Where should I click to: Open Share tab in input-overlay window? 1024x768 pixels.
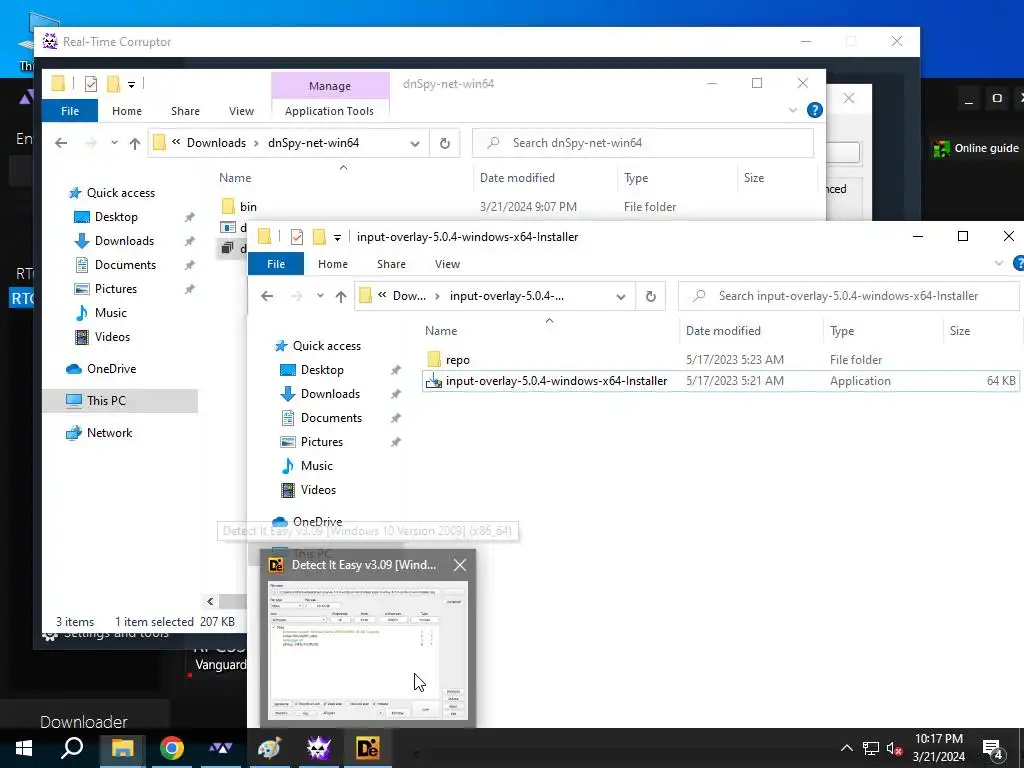click(391, 264)
